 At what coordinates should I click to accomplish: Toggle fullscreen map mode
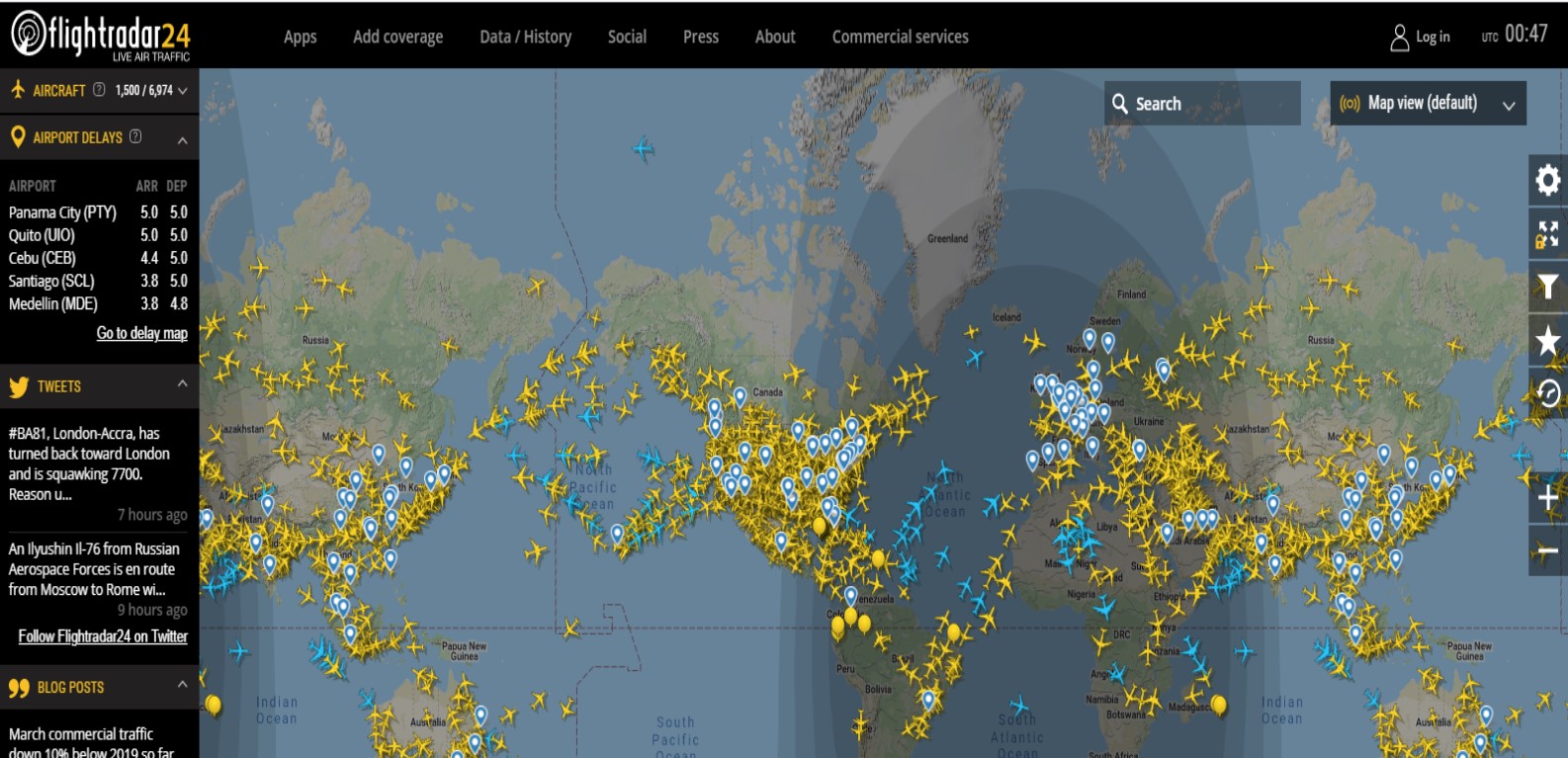click(x=1547, y=234)
